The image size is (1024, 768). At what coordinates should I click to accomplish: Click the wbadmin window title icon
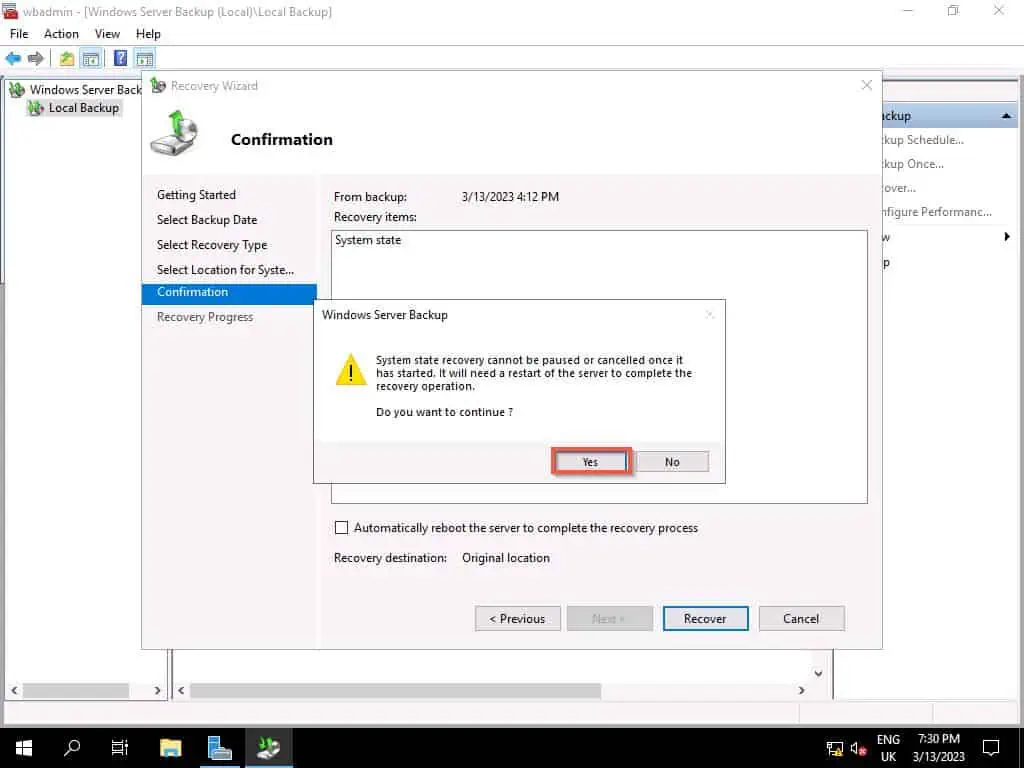coord(9,11)
